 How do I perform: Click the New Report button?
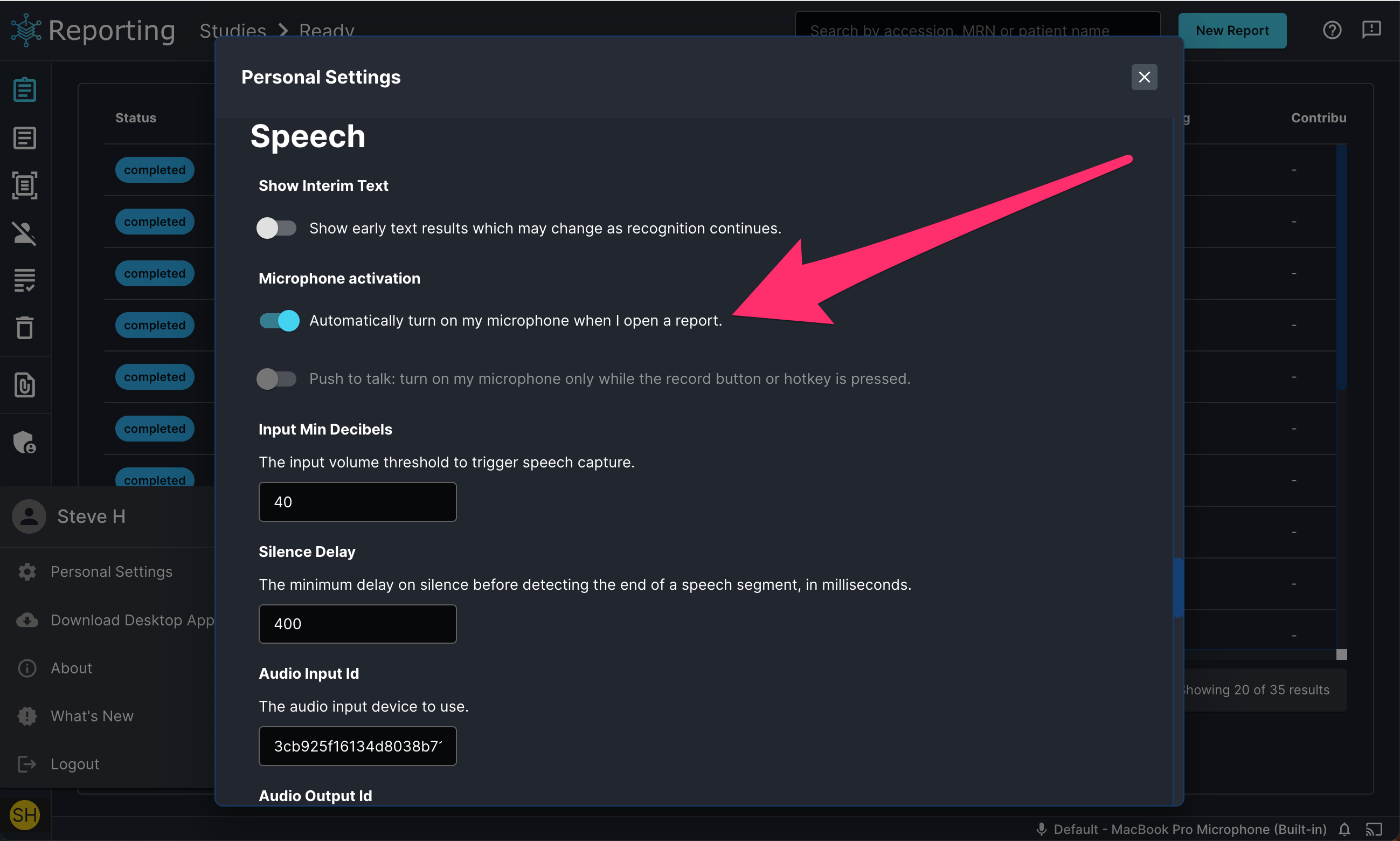(1232, 31)
